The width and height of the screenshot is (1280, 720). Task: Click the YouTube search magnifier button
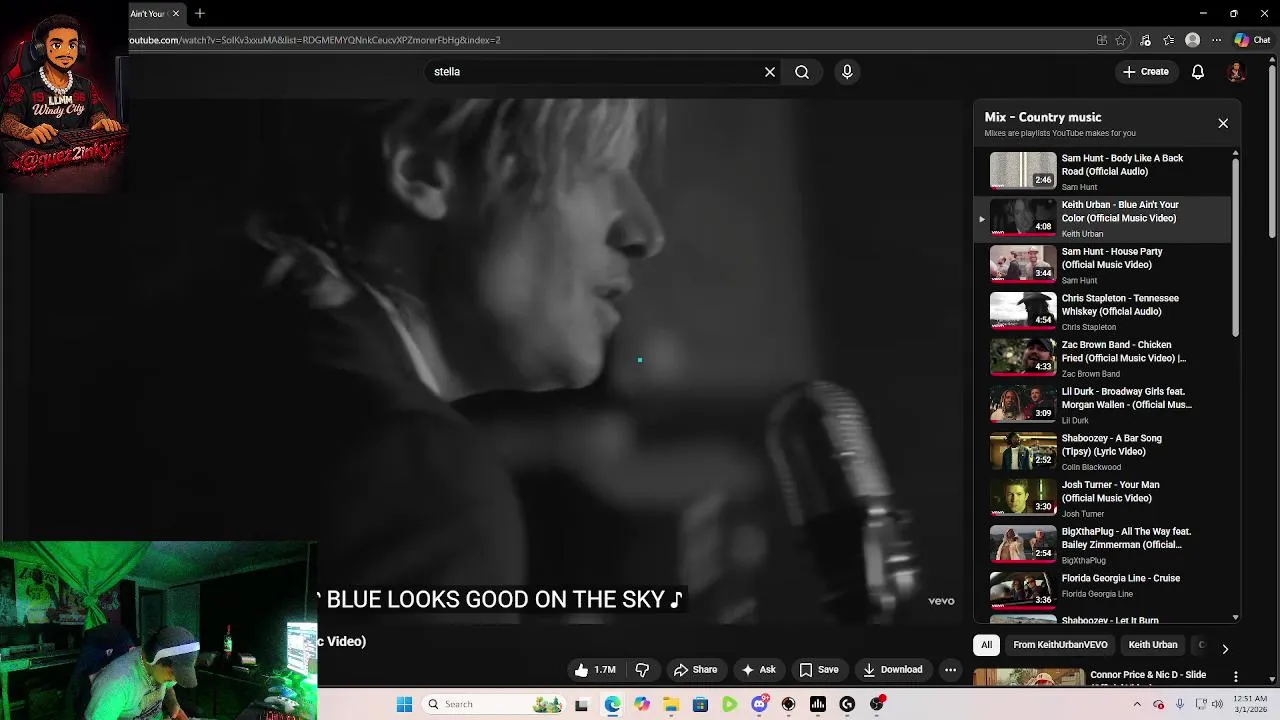[x=802, y=72]
